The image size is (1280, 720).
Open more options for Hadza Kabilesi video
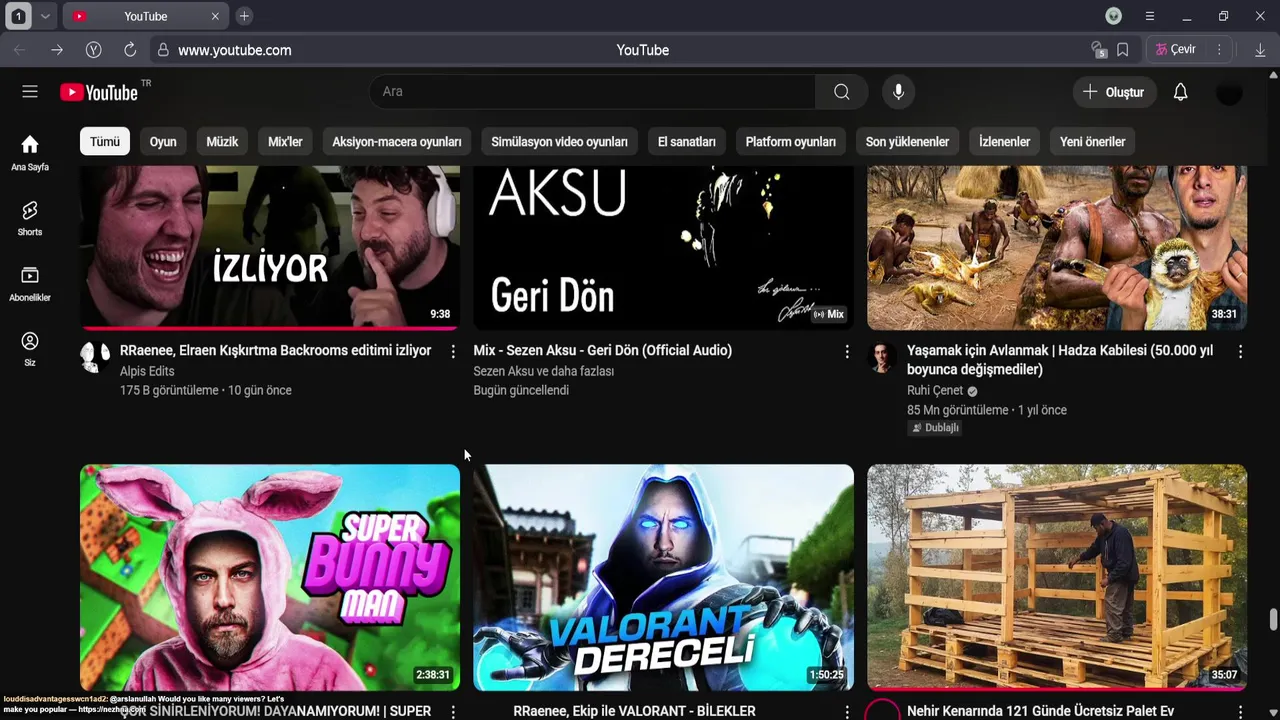[x=1240, y=351]
